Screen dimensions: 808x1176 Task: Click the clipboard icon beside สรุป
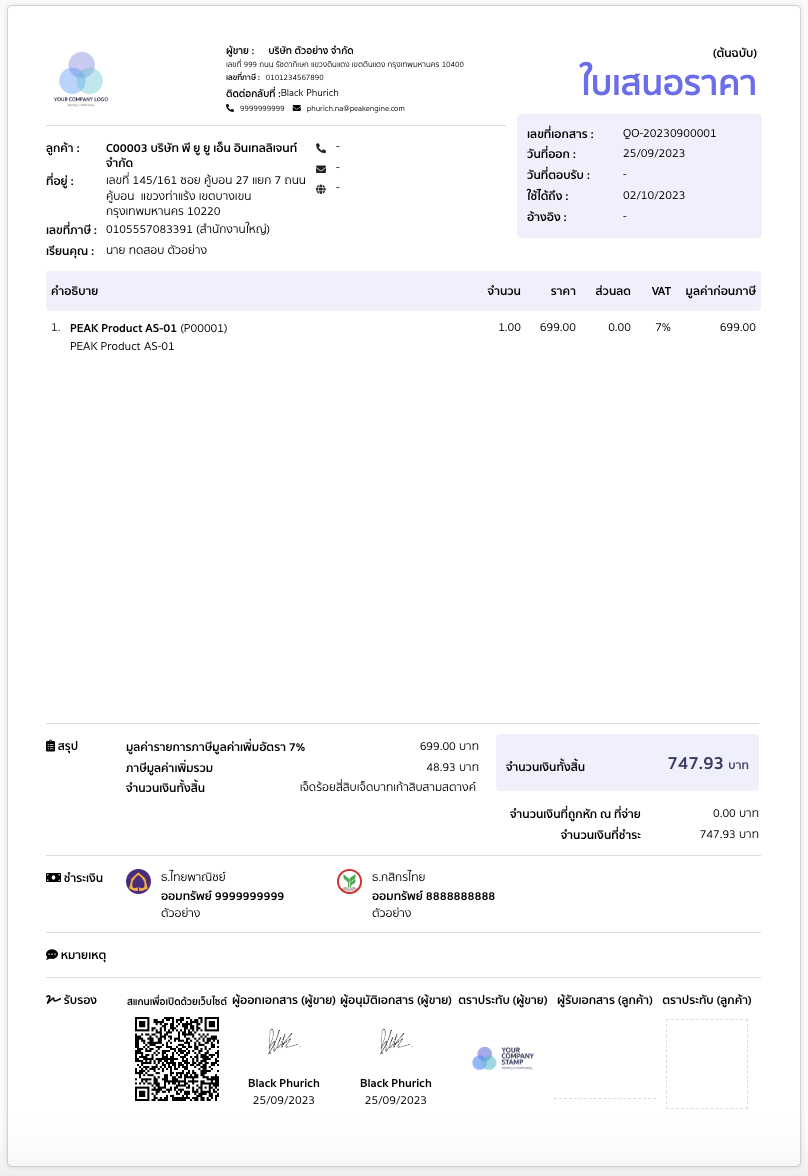51,746
